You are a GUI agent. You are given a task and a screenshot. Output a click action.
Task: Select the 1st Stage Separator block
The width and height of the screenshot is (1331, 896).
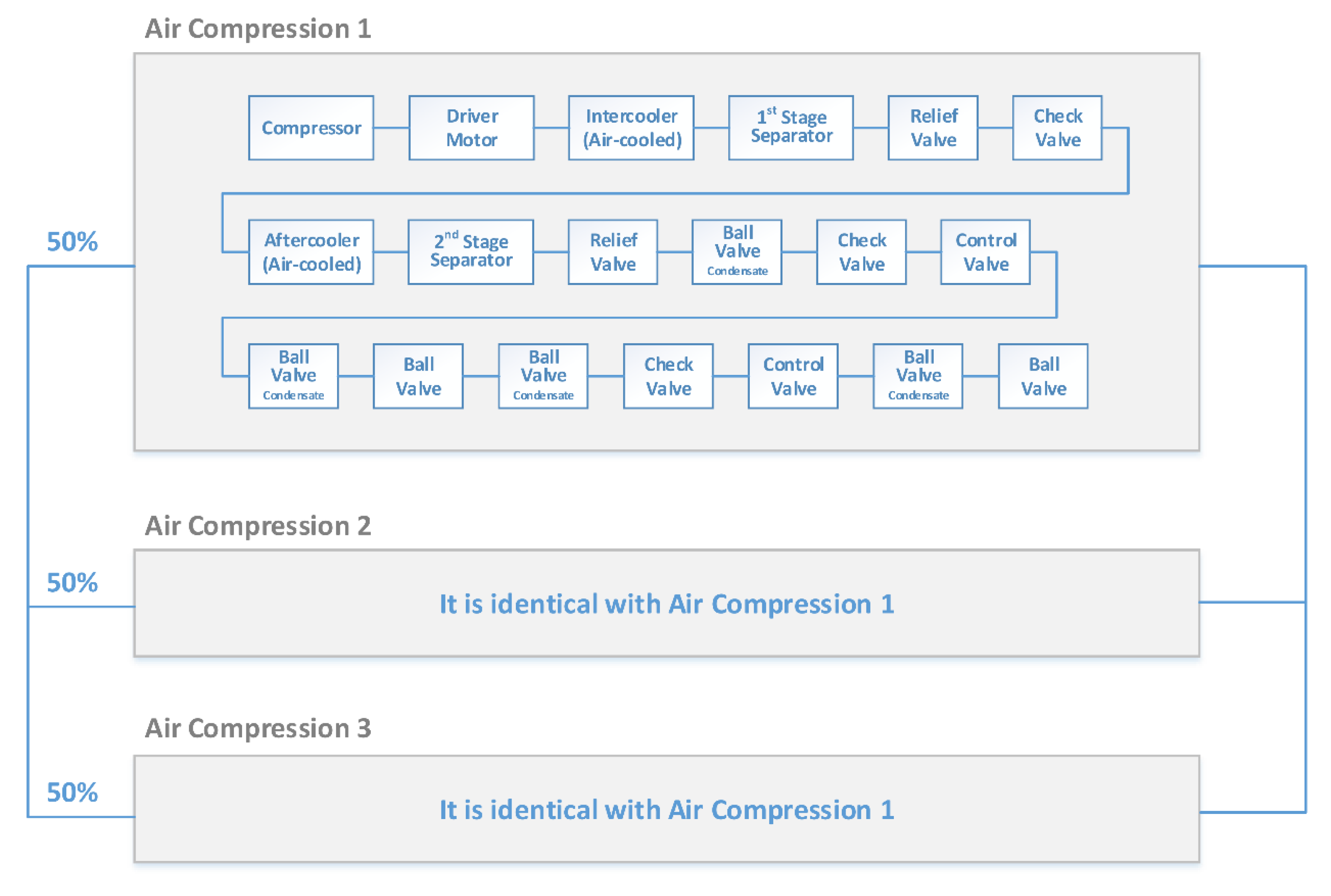point(791,127)
